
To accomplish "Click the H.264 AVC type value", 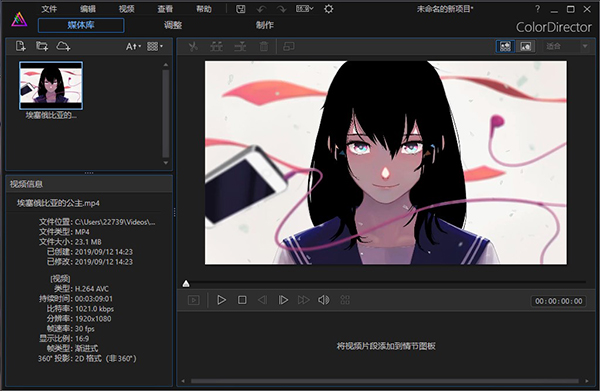I will [92, 289].
